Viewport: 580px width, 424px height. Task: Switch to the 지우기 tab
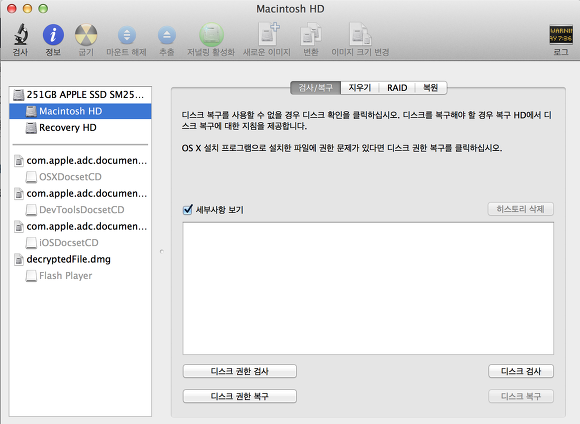pos(360,88)
